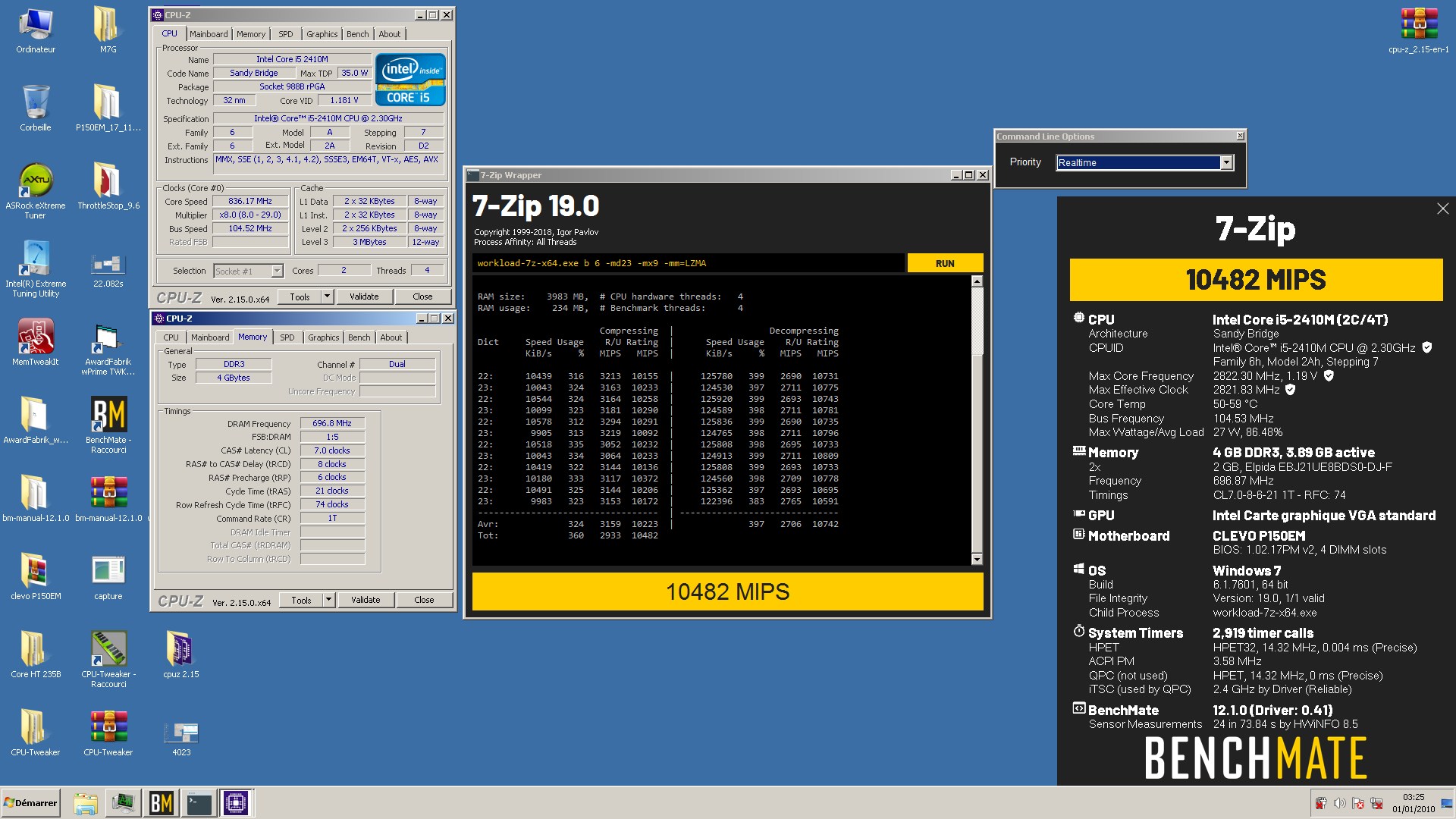Open the Ordinateur desktop icon
1456x819 pixels.
[x=36, y=32]
